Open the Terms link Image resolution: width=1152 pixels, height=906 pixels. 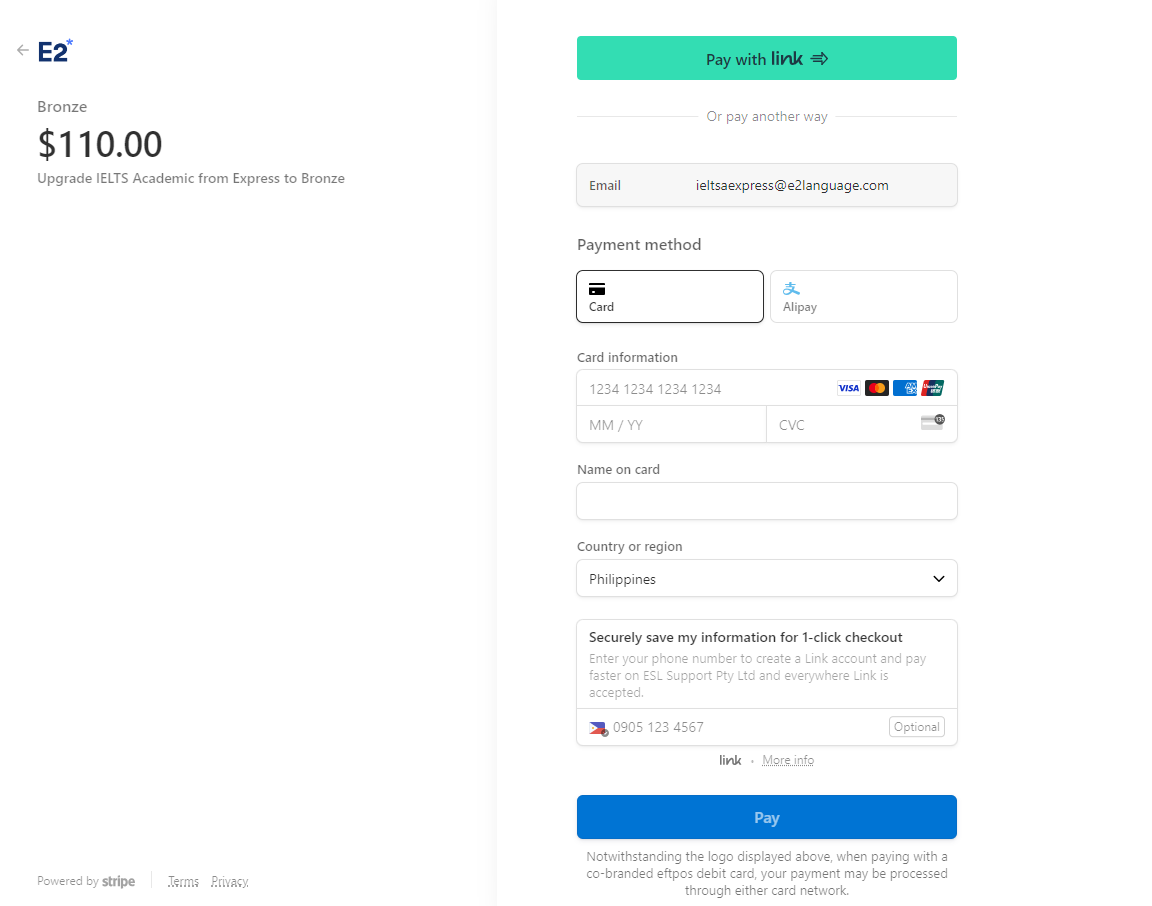click(183, 882)
